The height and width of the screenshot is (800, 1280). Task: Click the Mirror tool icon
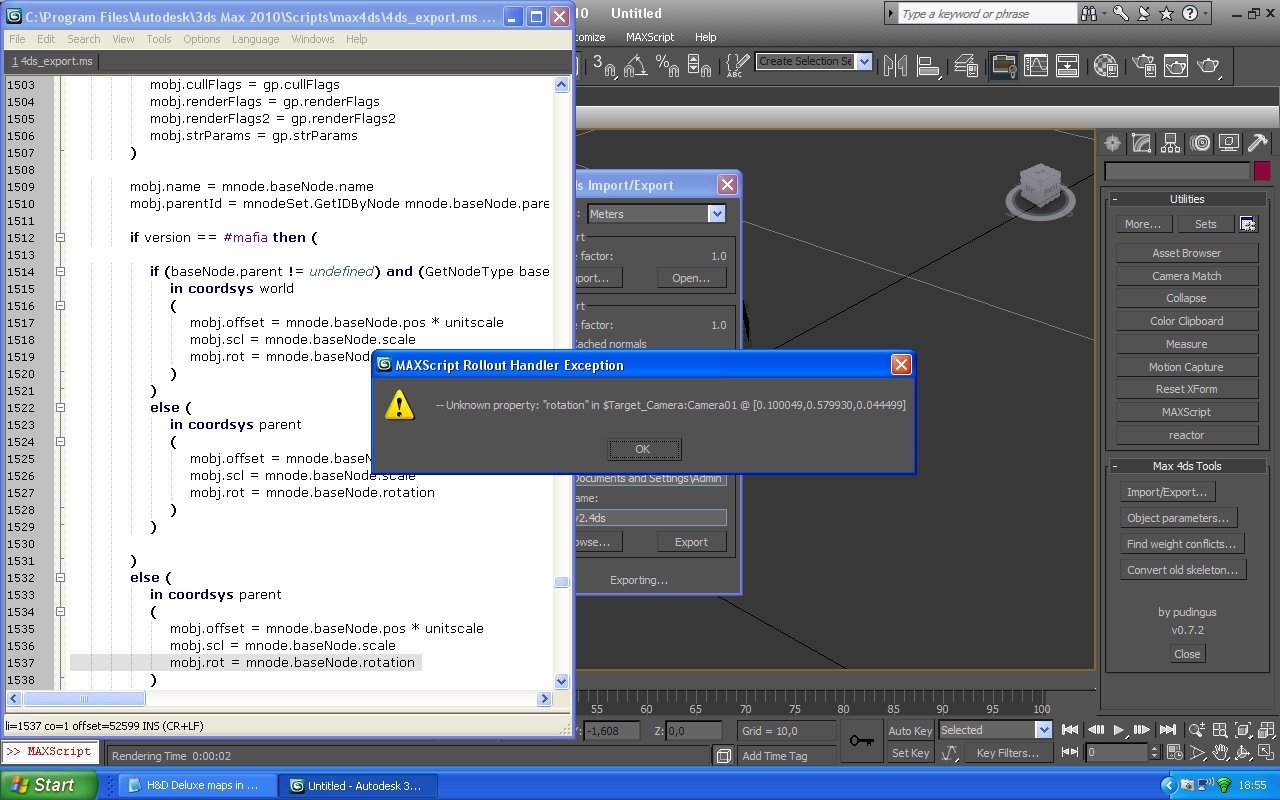coord(895,66)
